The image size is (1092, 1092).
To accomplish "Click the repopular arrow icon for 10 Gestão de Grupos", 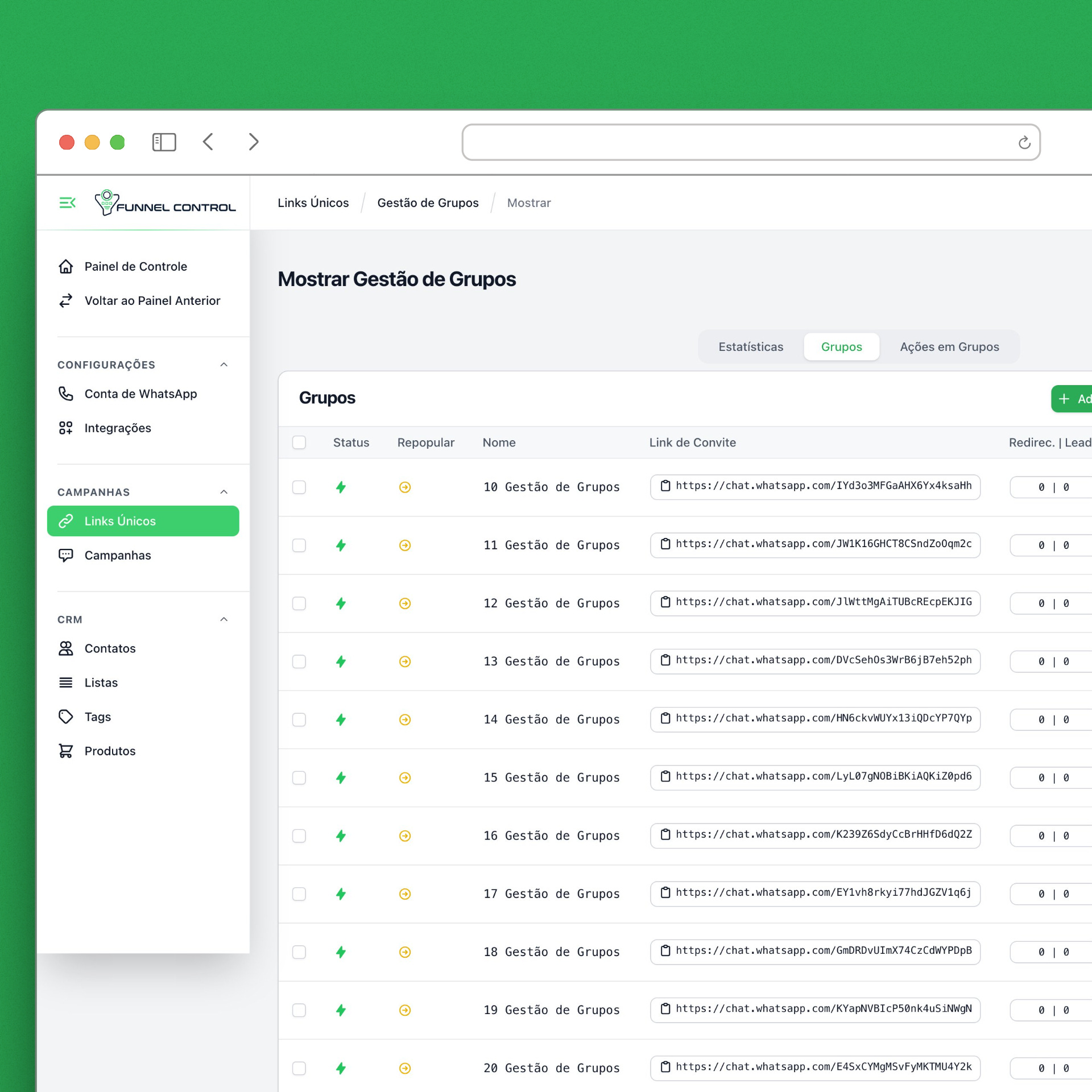I will point(405,487).
